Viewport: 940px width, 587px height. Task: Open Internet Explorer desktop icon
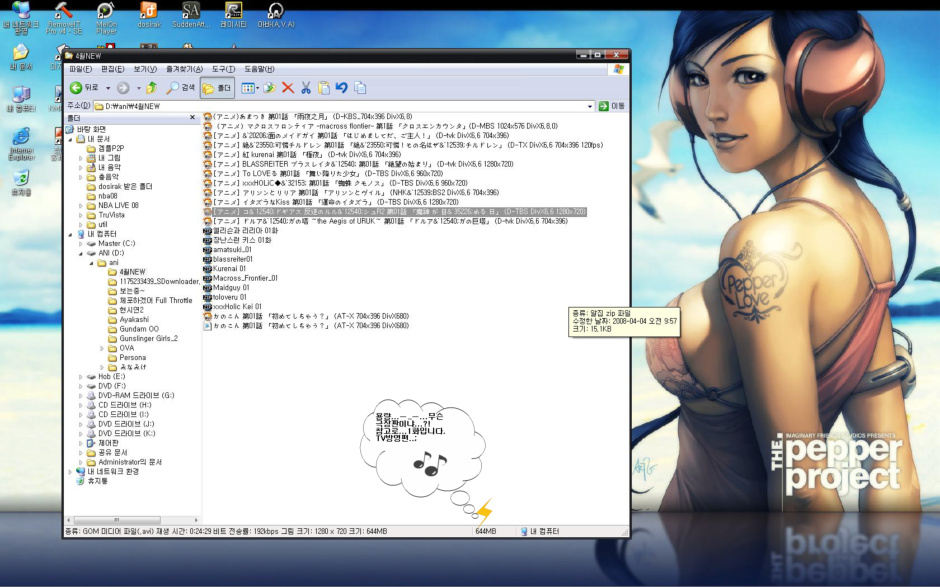point(21,144)
